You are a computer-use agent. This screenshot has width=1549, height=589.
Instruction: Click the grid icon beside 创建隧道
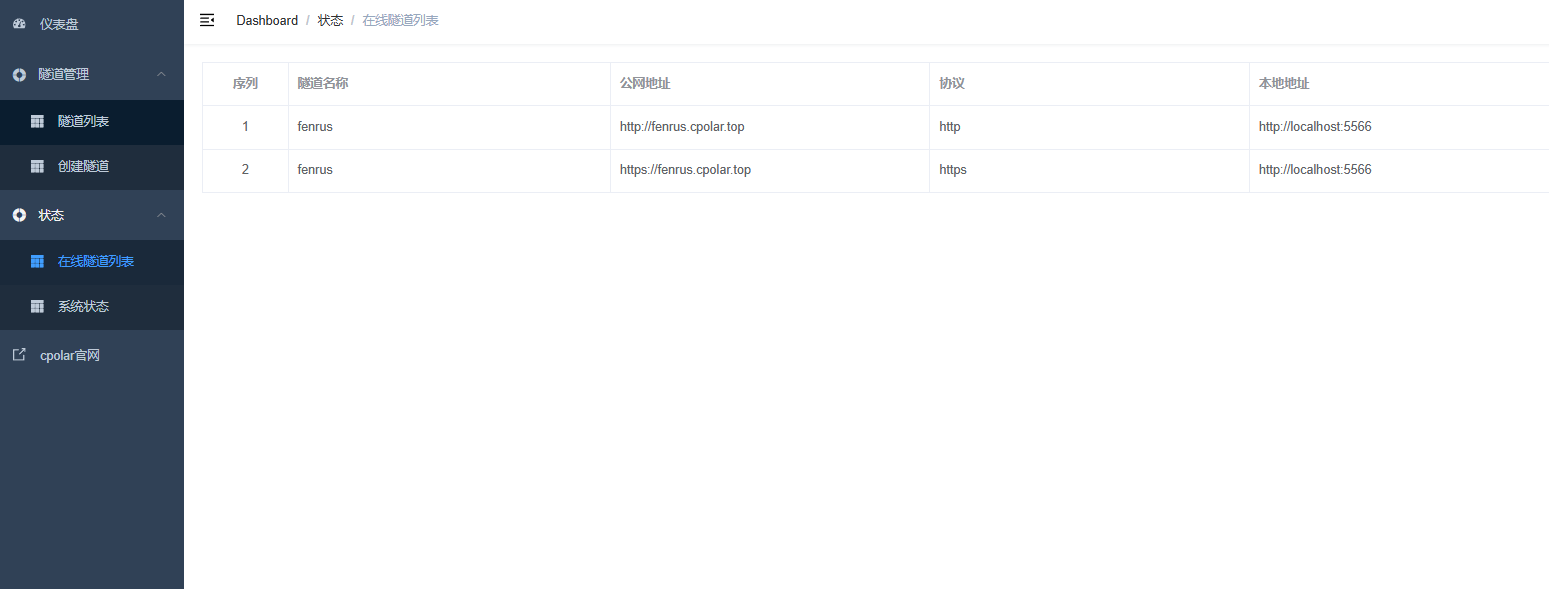pyautogui.click(x=37, y=167)
